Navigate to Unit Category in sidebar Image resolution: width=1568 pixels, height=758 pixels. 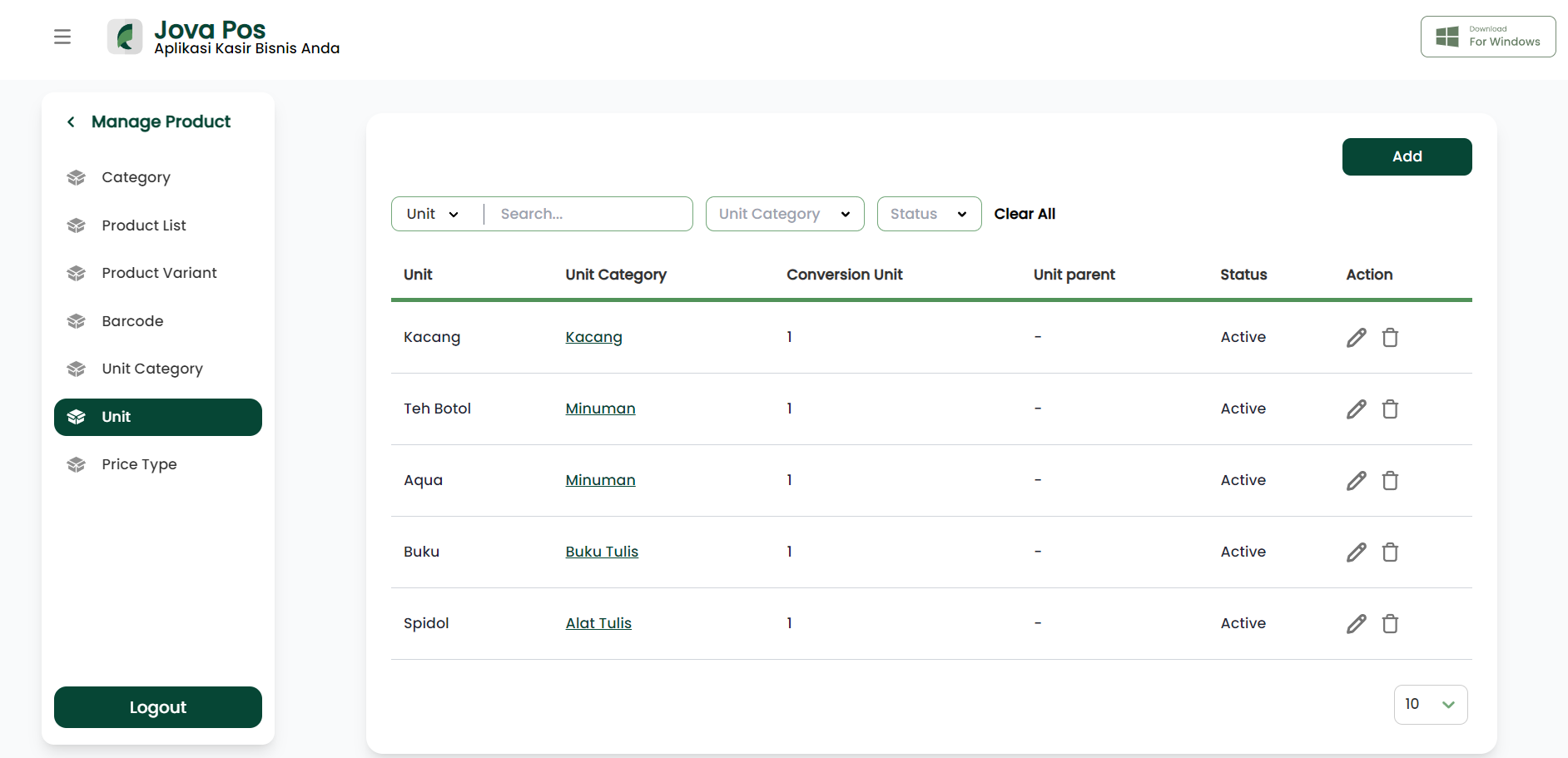[158, 369]
